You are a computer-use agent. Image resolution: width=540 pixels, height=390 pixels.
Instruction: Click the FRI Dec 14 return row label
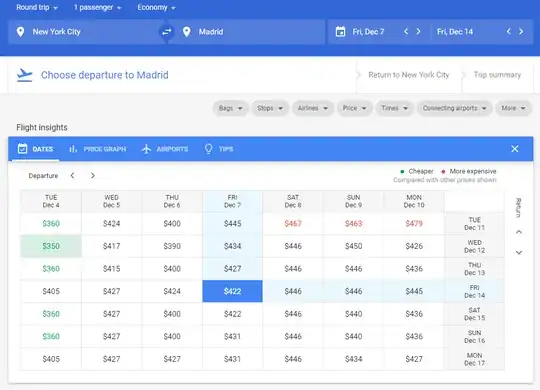(475, 291)
